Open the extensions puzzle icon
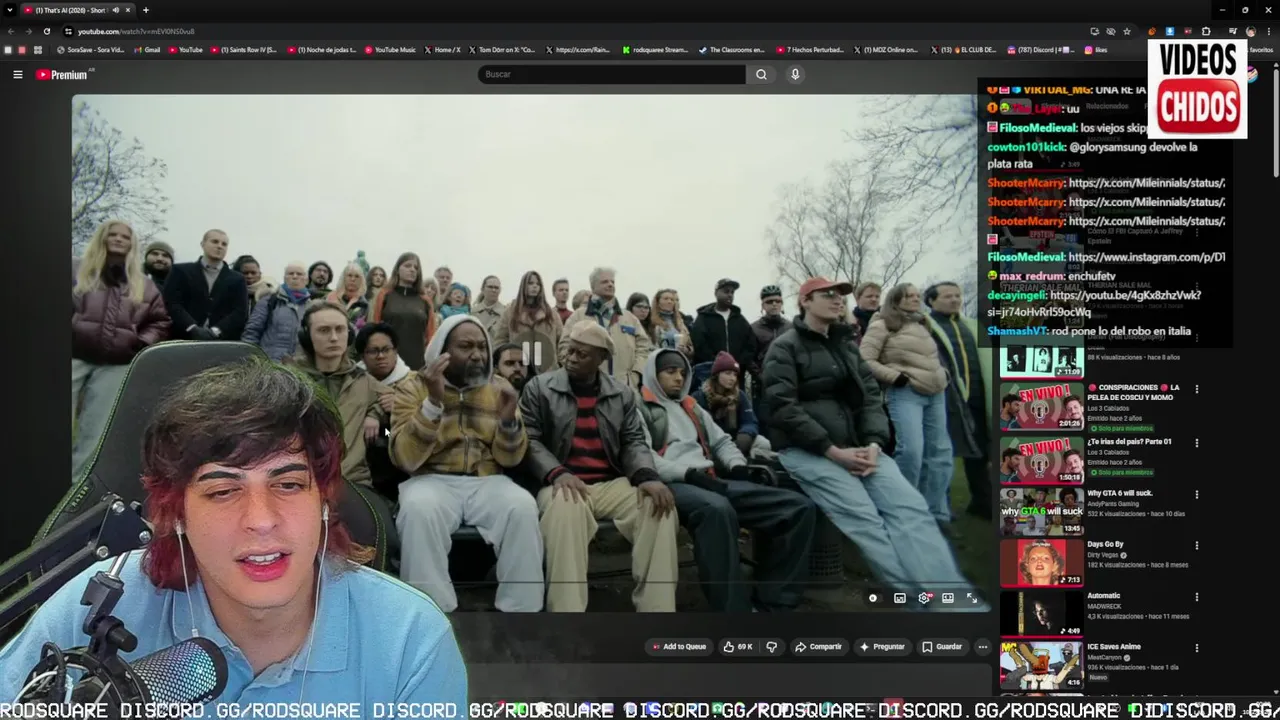The width and height of the screenshot is (1280, 720). tap(1206, 31)
